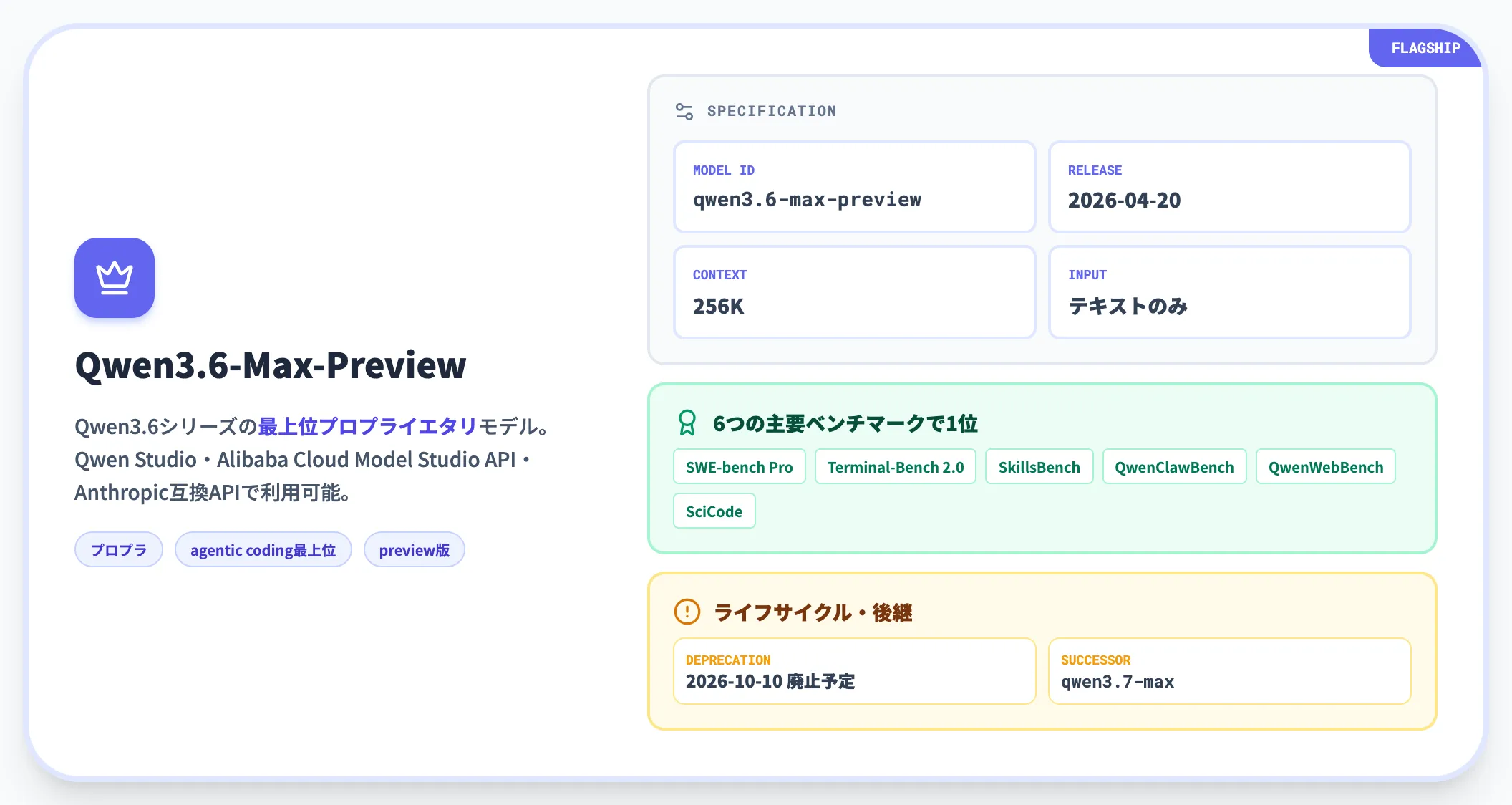The image size is (1512, 805).
Task: Click the purple crown icon
Action: pos(115,278)
